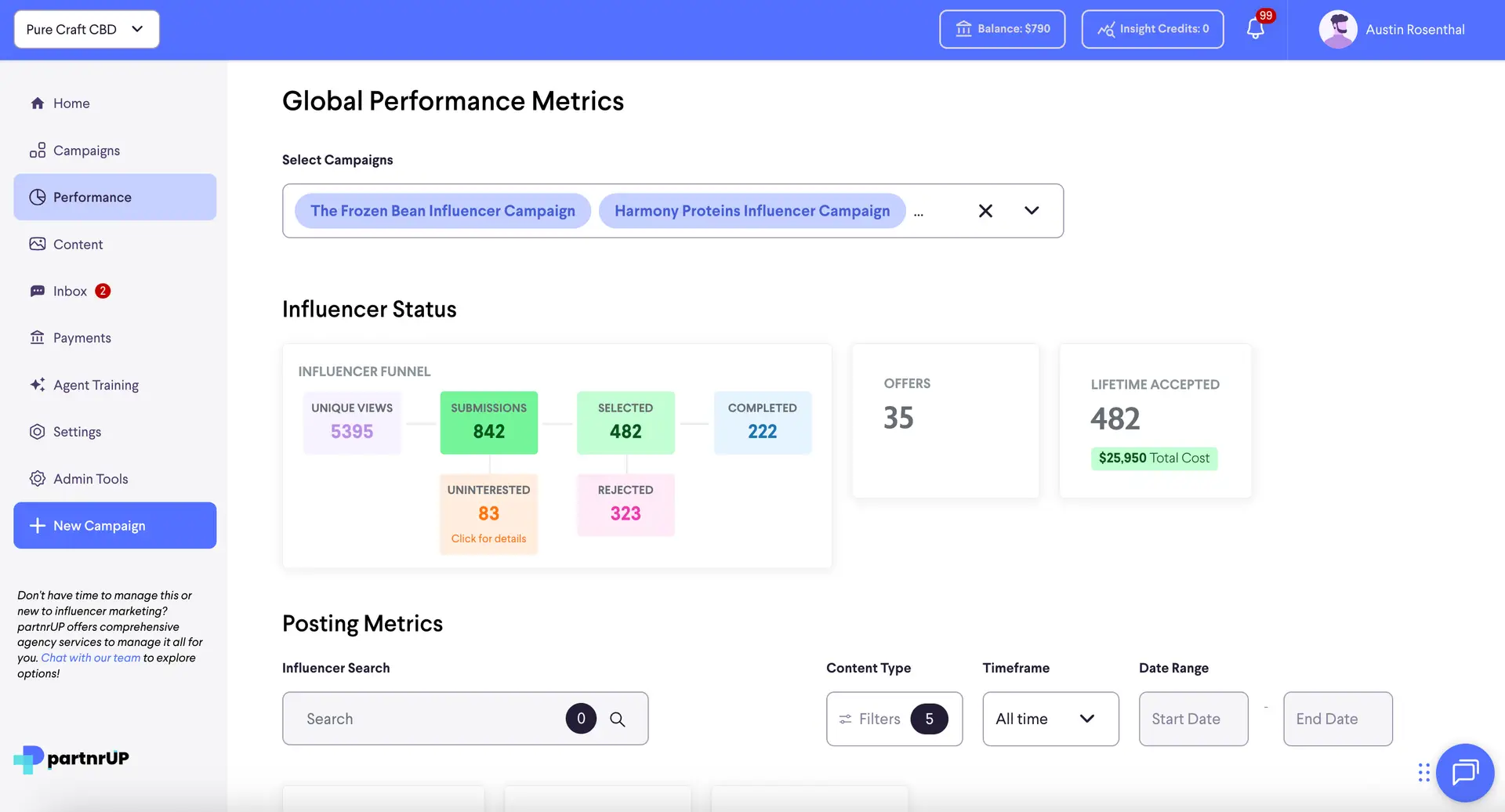Open the Filters control showing 5 filters
The width and height of the screenshot is (1505, 812).
pyautogui.click(x=894, y=719)
